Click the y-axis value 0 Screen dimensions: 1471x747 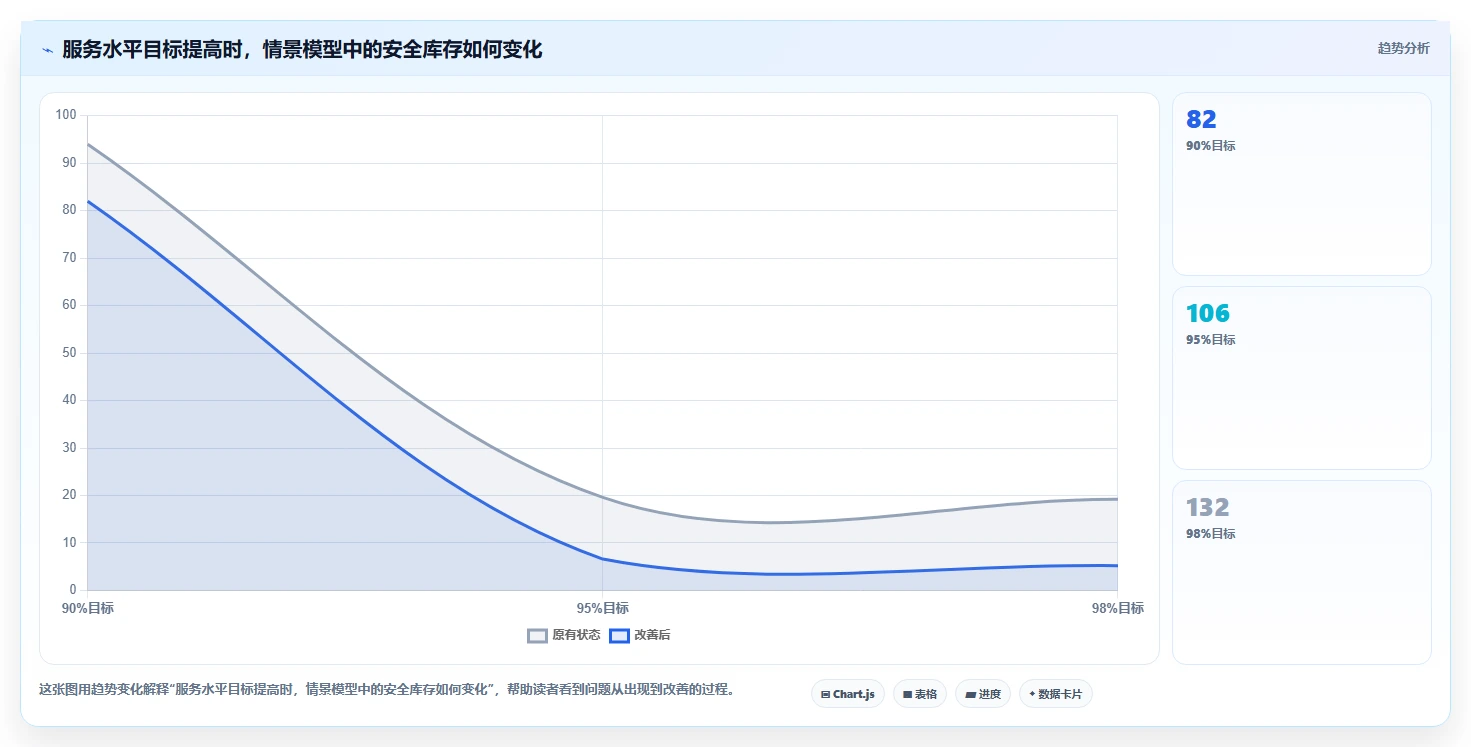73,590
